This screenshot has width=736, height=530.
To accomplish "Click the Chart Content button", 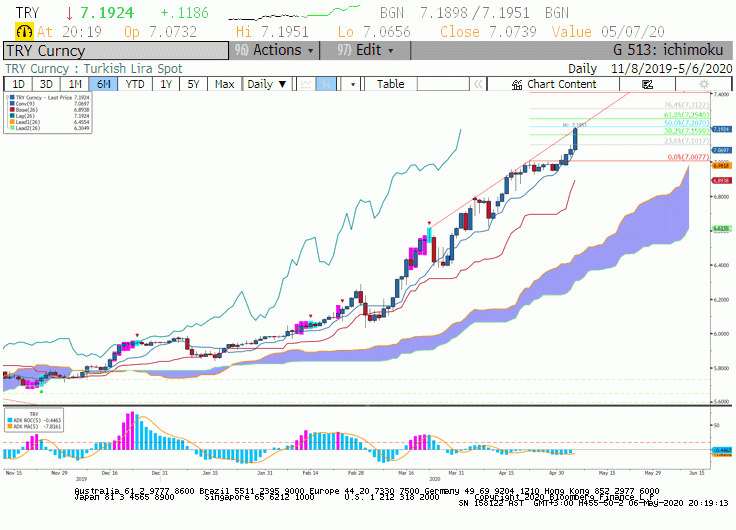I will point(553,84).
